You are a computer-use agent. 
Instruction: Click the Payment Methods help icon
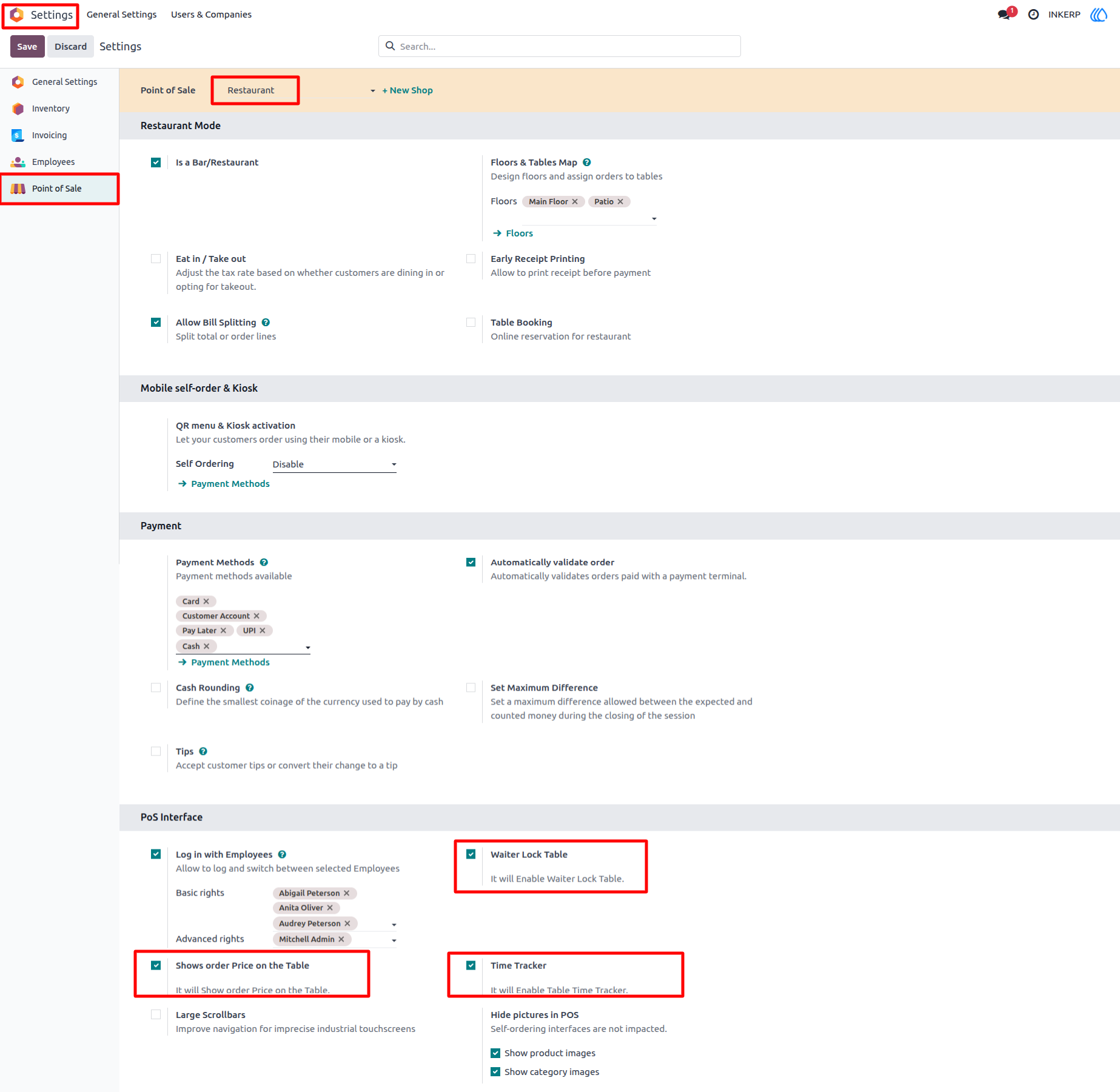(x=264, y=563)
